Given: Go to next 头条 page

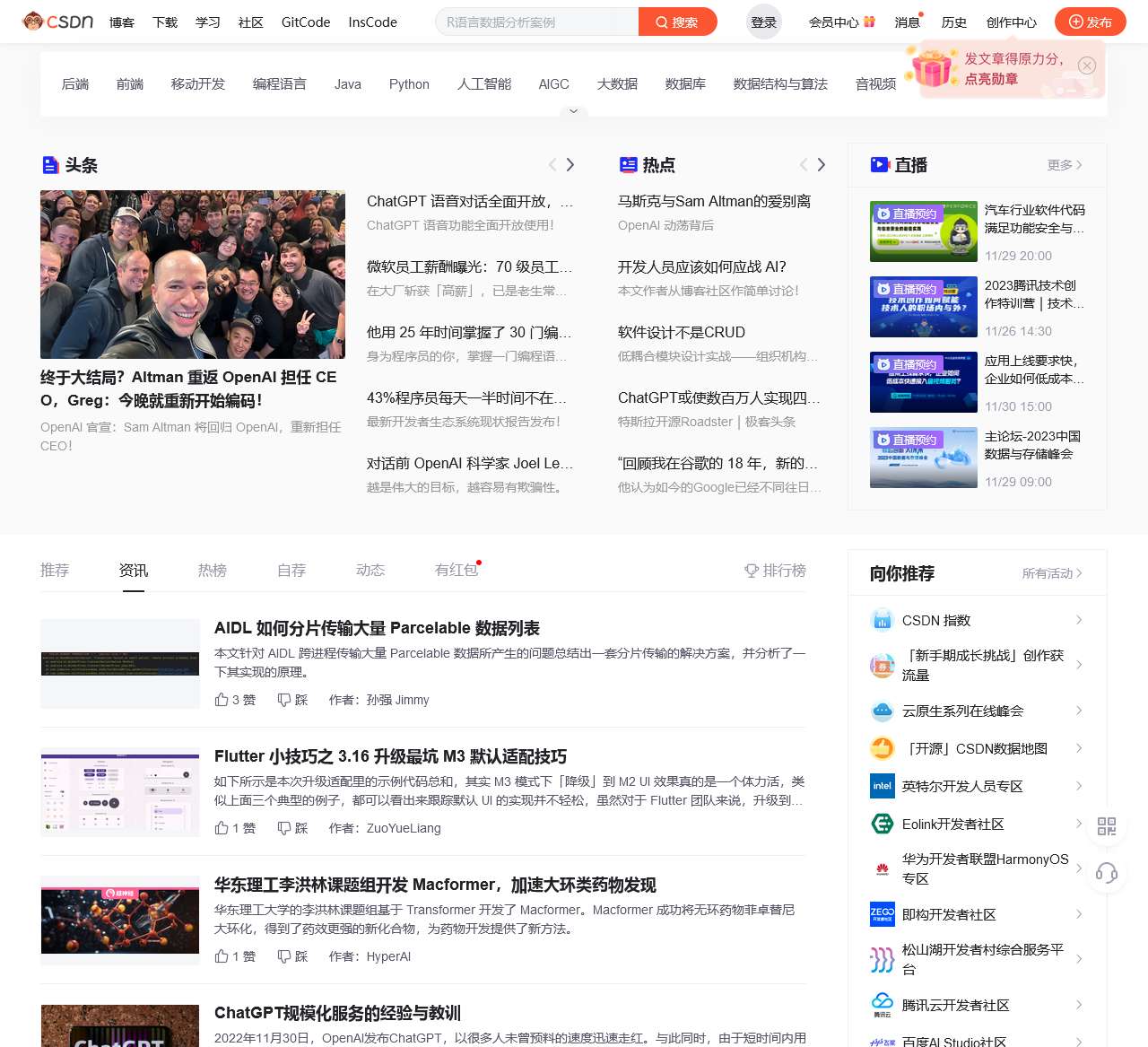Looking at the screenshot, I should pyautogui.click(x=570, y=165).
